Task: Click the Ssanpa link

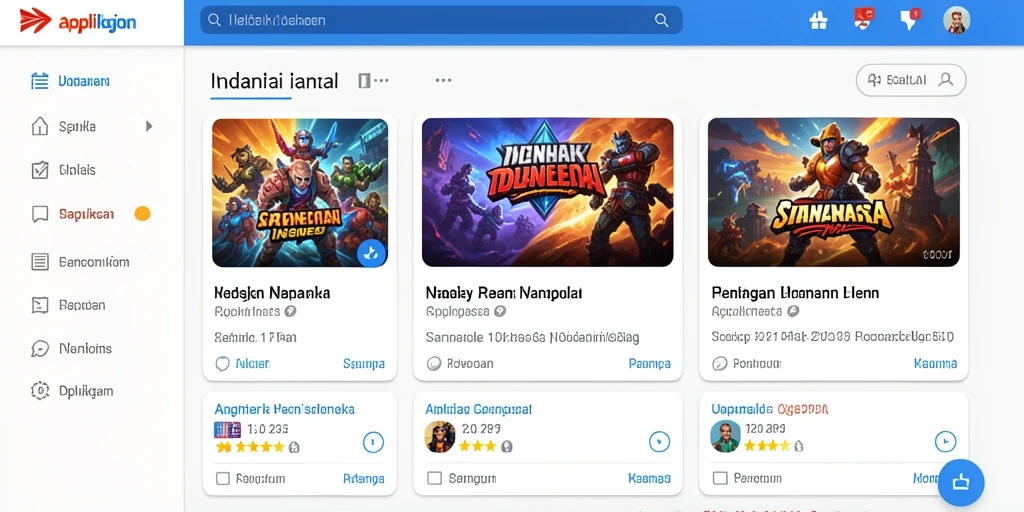Action: click(x=364, y=364)
